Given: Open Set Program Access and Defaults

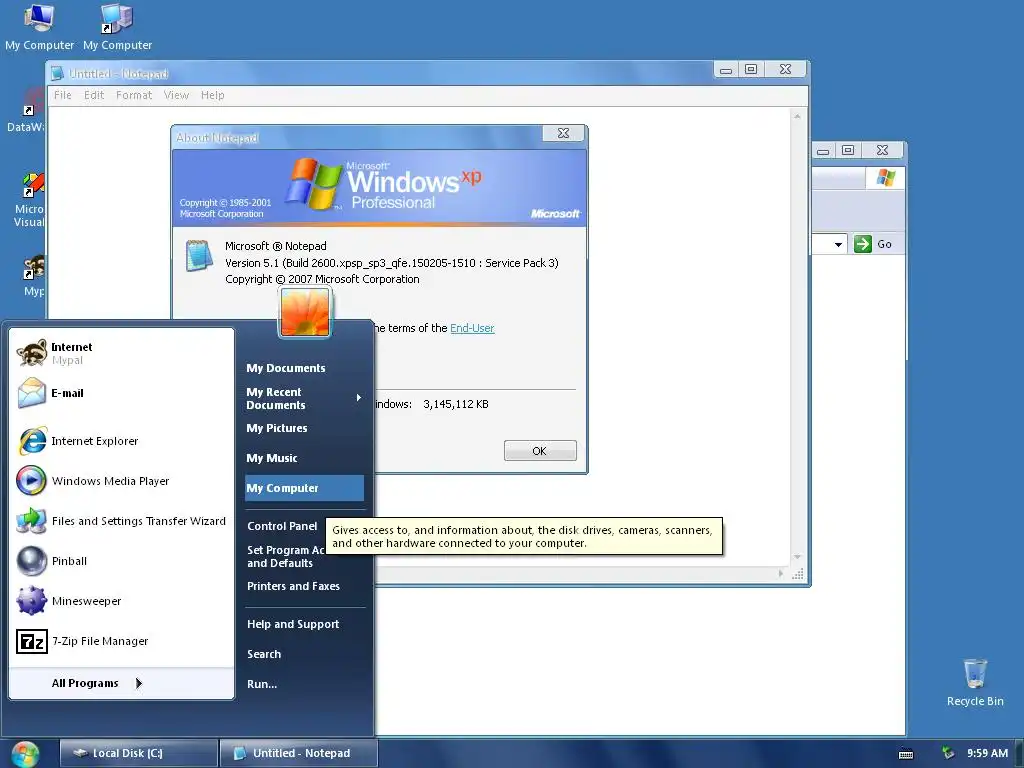Looking at the screenshot, I should click(x=286, y=556).
